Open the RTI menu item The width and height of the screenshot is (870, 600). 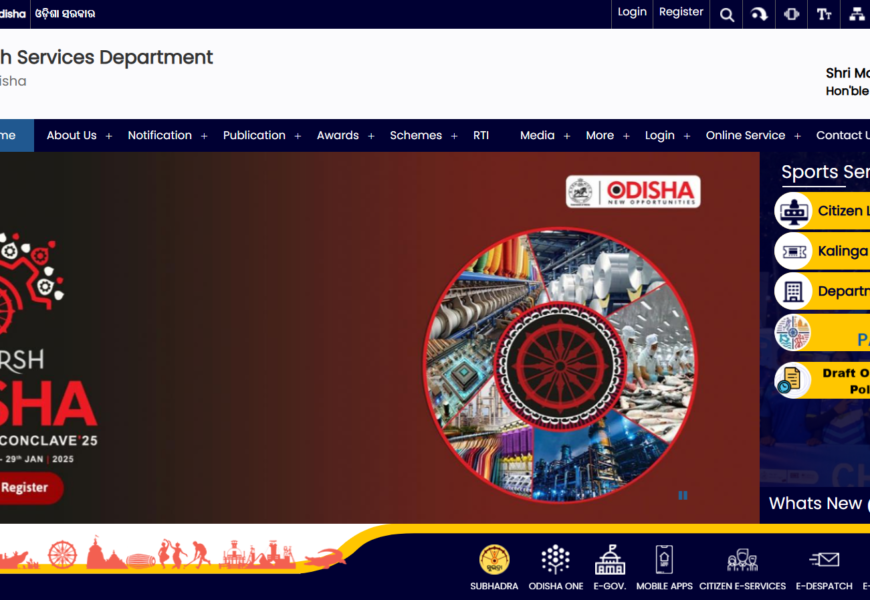(481, 135)
